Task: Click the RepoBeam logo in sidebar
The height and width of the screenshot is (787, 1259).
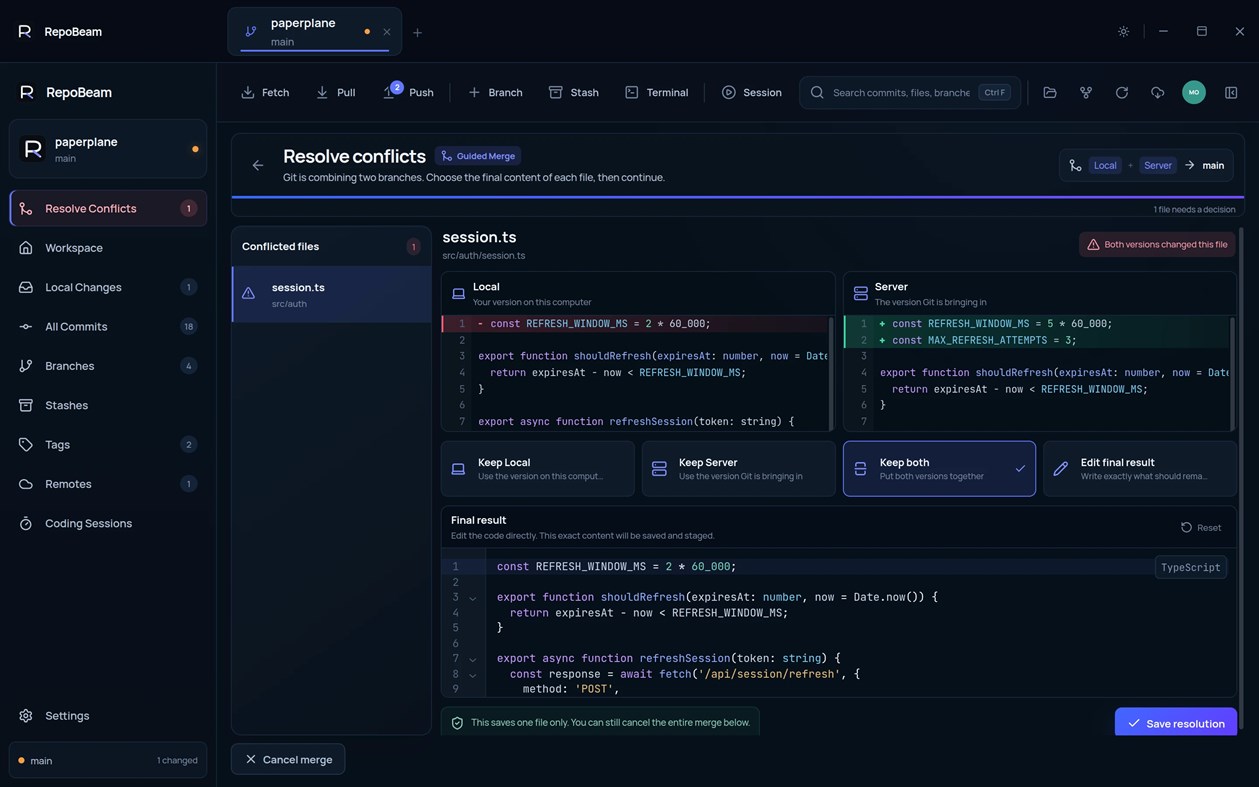Action: (x=27, y=92)
